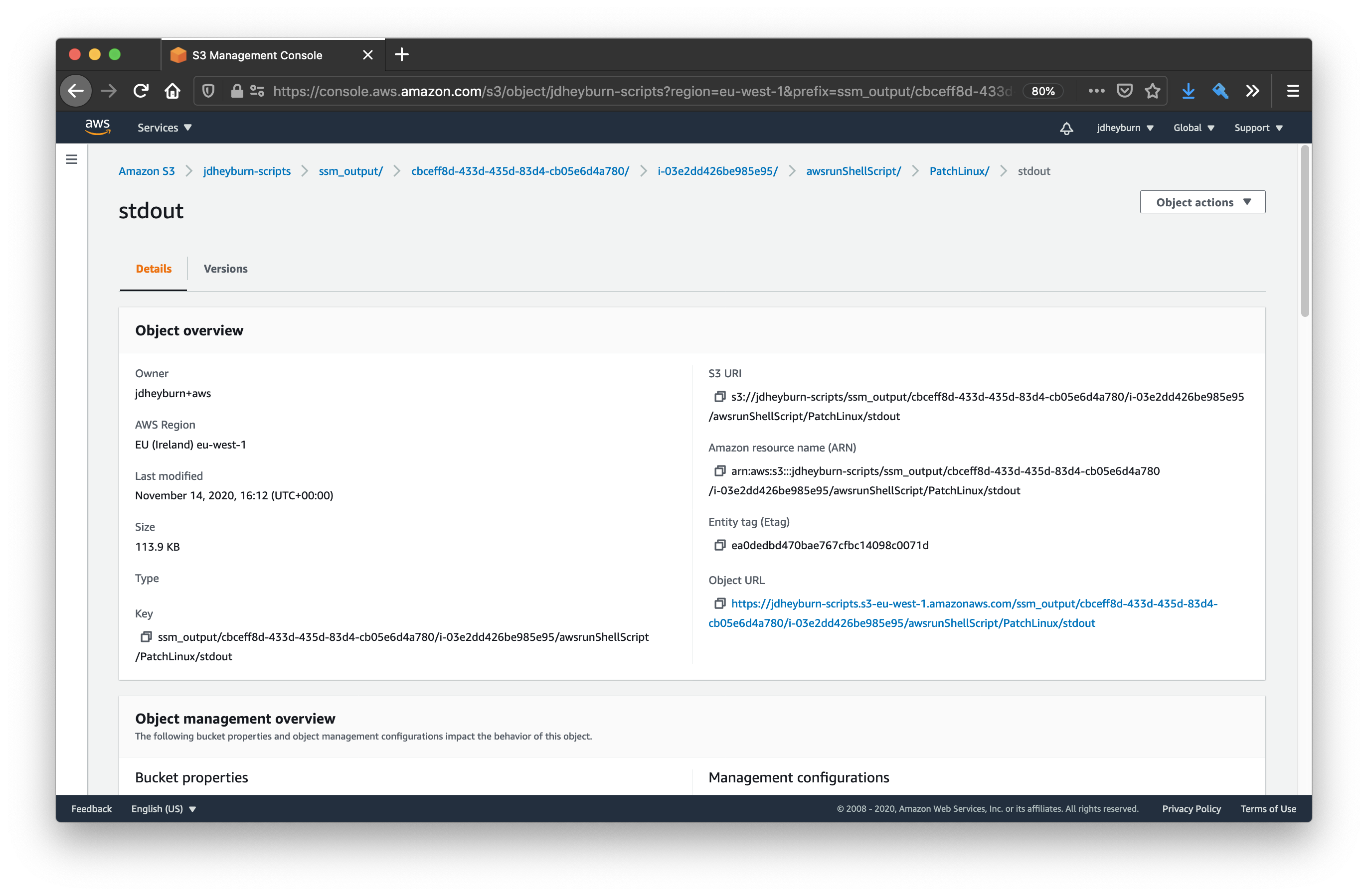Click the blue hammer extension icon

click(x=1220, y=91)
